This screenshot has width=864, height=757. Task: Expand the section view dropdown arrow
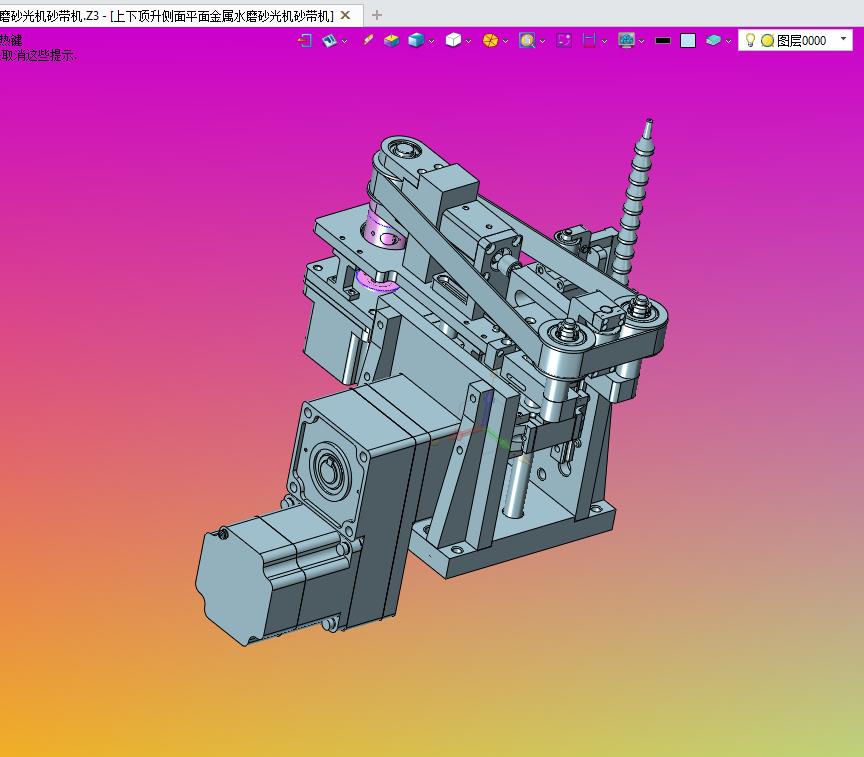pyautogui.click(x=604, y=41)
